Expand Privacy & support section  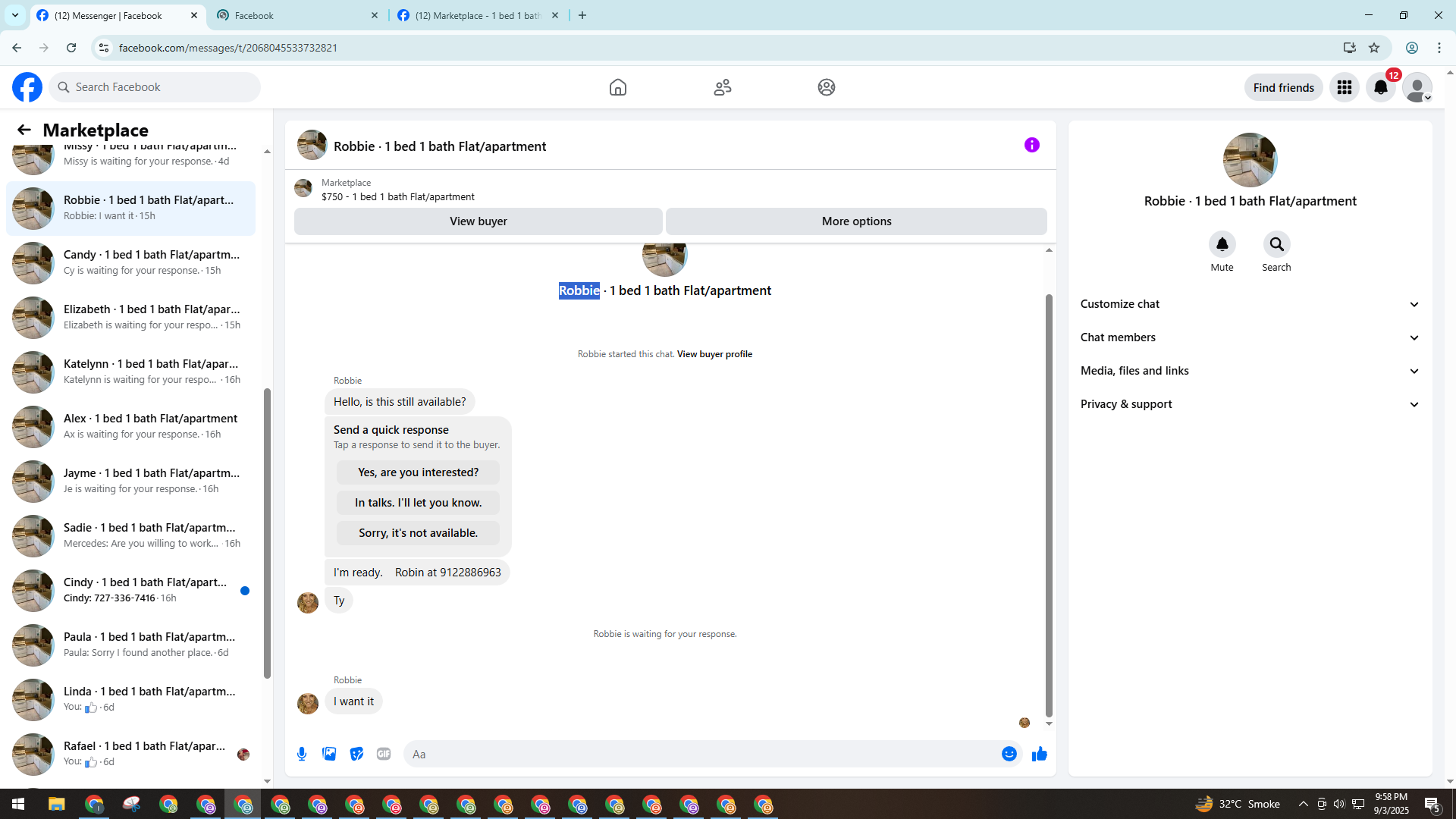pyautogui.click(x=1250, y=404)
